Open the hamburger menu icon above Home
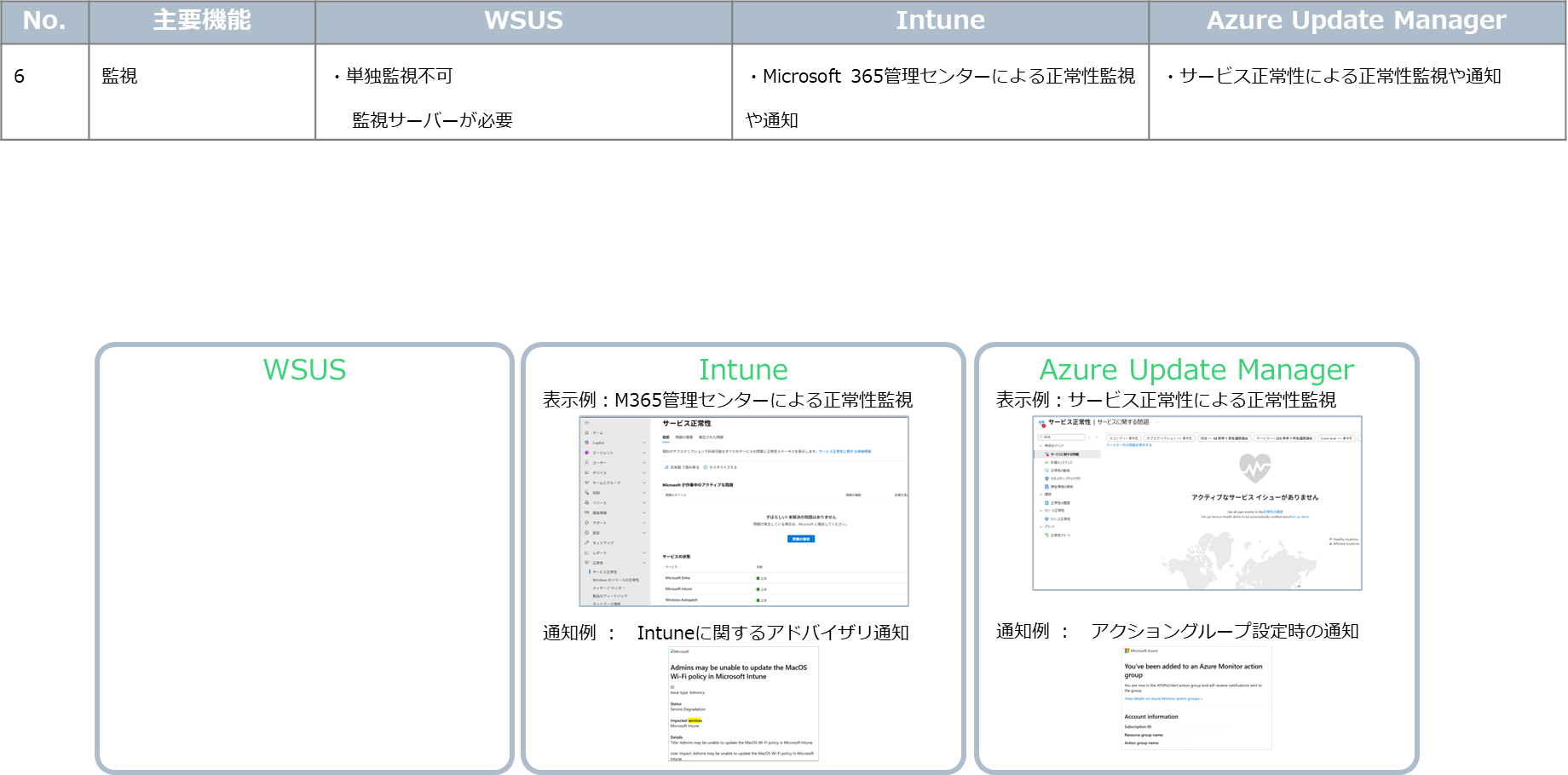This screenshot has width=1568, height=775. tap(586, 423)
